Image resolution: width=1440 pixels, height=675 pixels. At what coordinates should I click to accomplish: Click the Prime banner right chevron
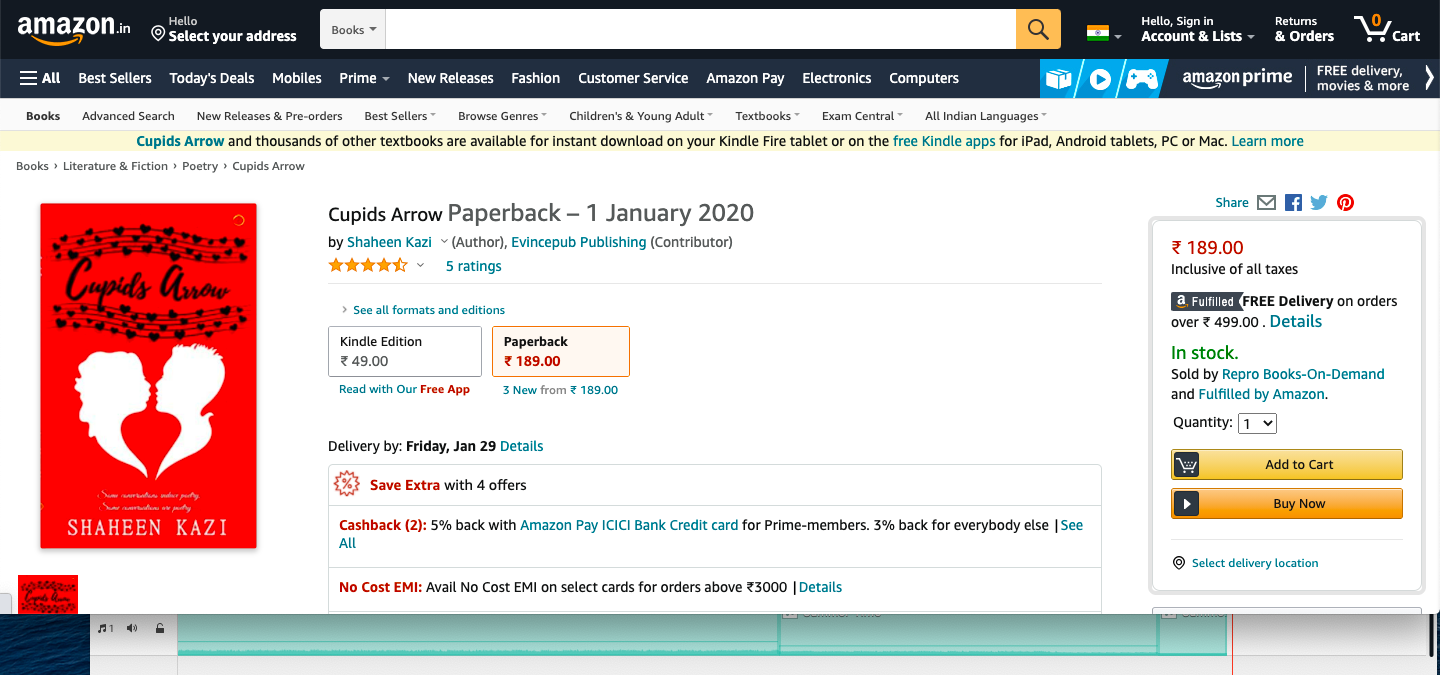(1429, 78)
